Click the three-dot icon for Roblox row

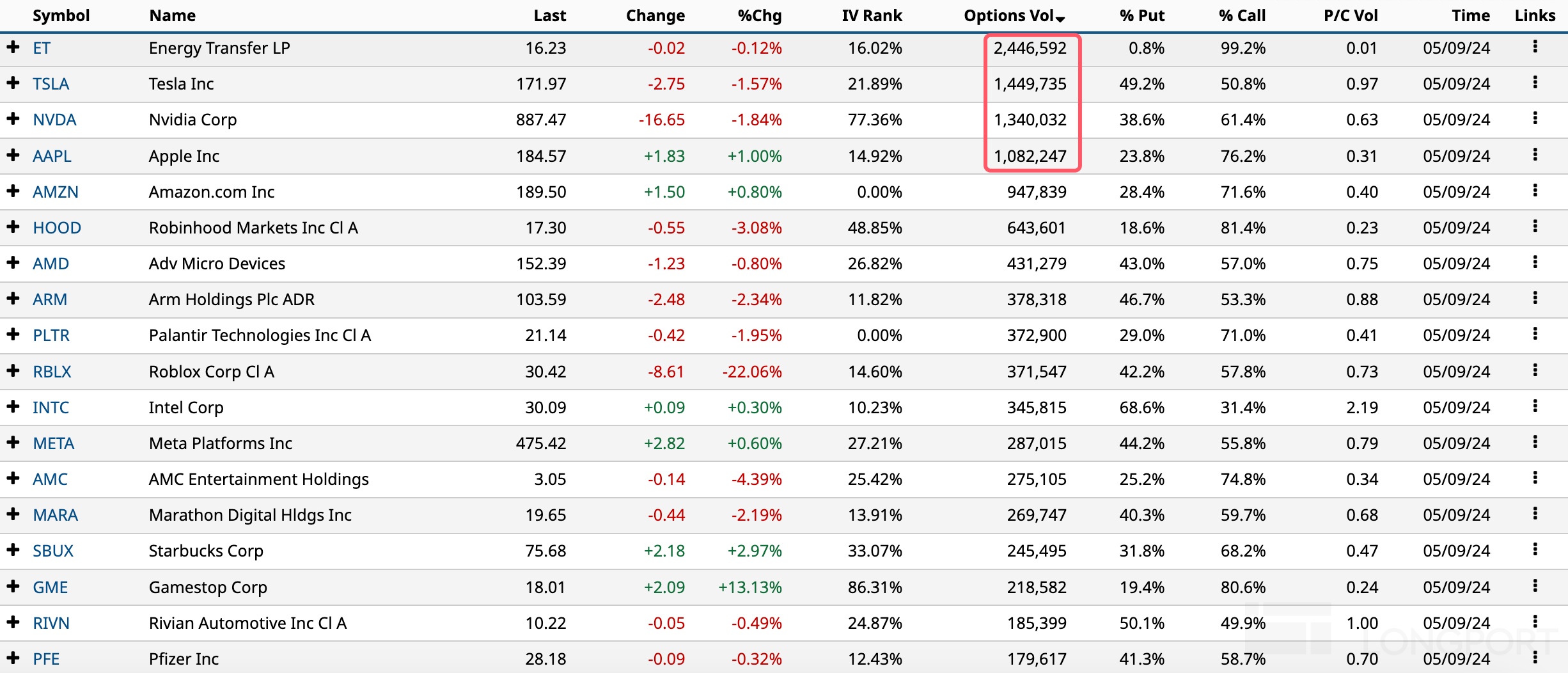pos(1535,370)
